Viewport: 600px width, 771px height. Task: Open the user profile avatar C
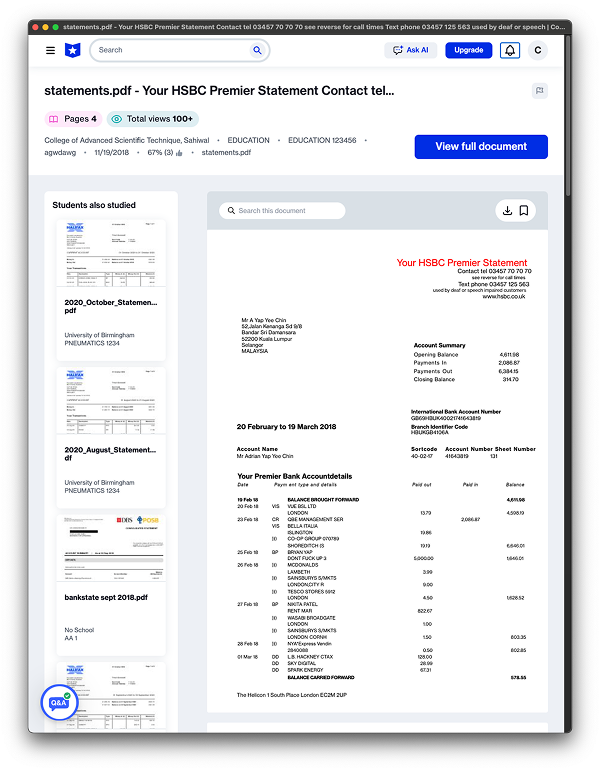coord(538,50)
